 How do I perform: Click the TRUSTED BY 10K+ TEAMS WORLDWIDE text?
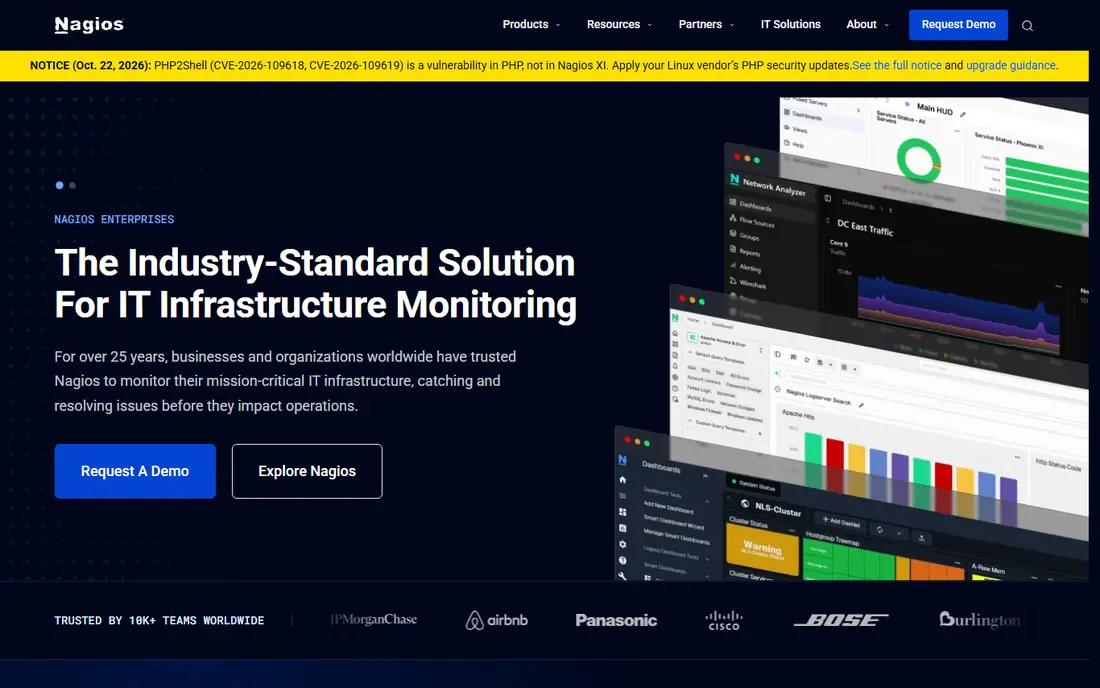click(159, 621)
